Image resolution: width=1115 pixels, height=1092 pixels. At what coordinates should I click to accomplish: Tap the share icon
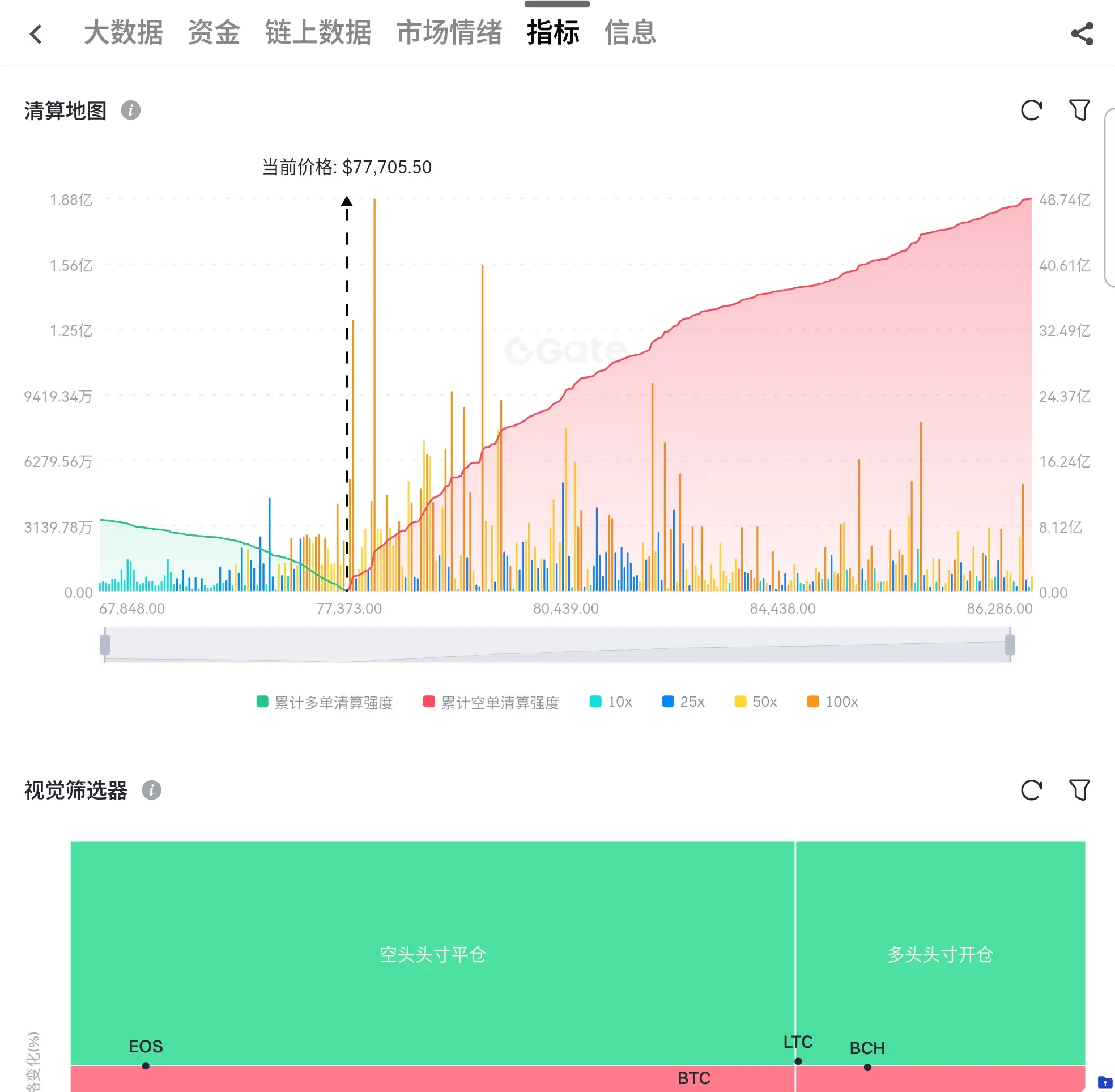point(1082,34)
